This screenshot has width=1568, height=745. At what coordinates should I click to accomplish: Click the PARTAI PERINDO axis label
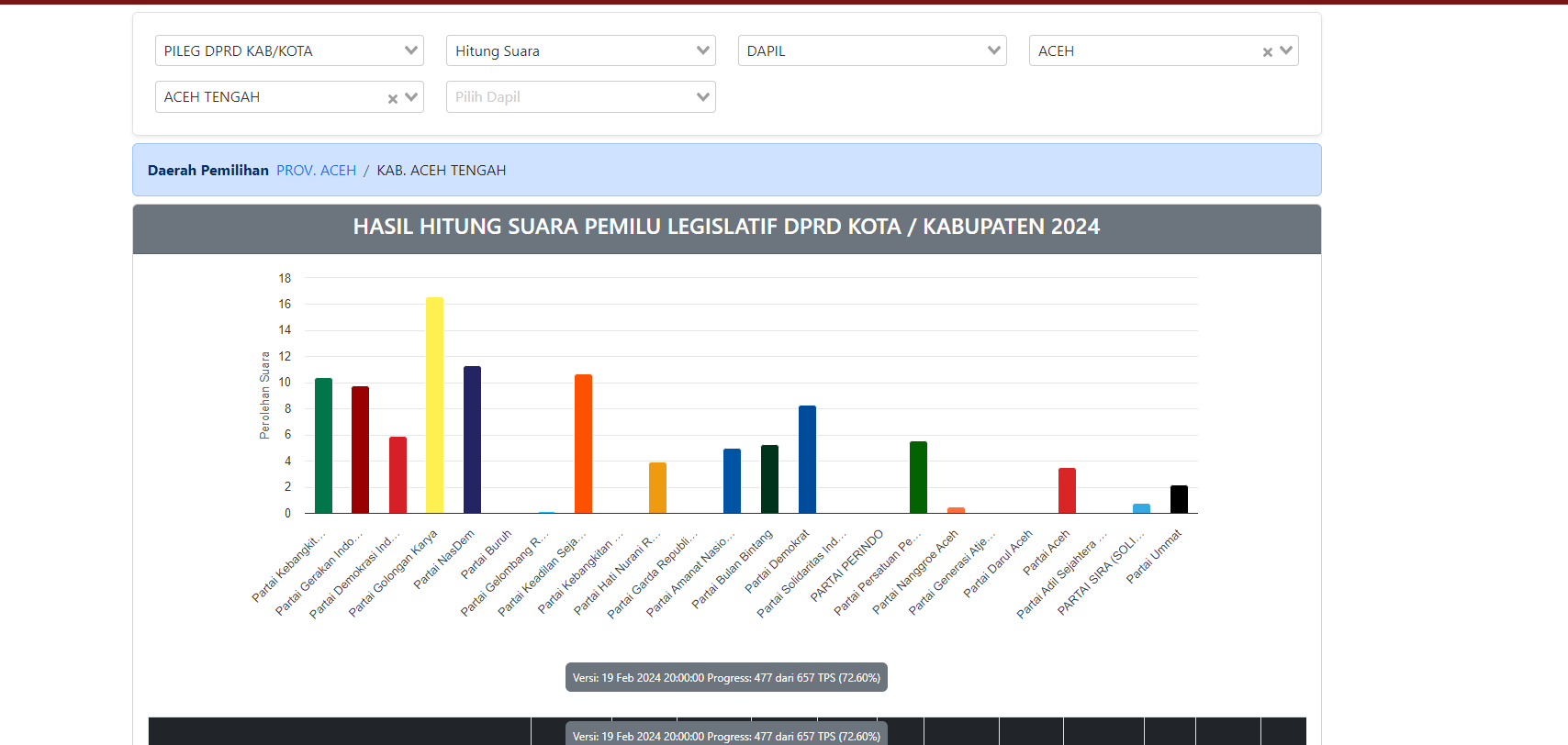(x=847, y=565)
